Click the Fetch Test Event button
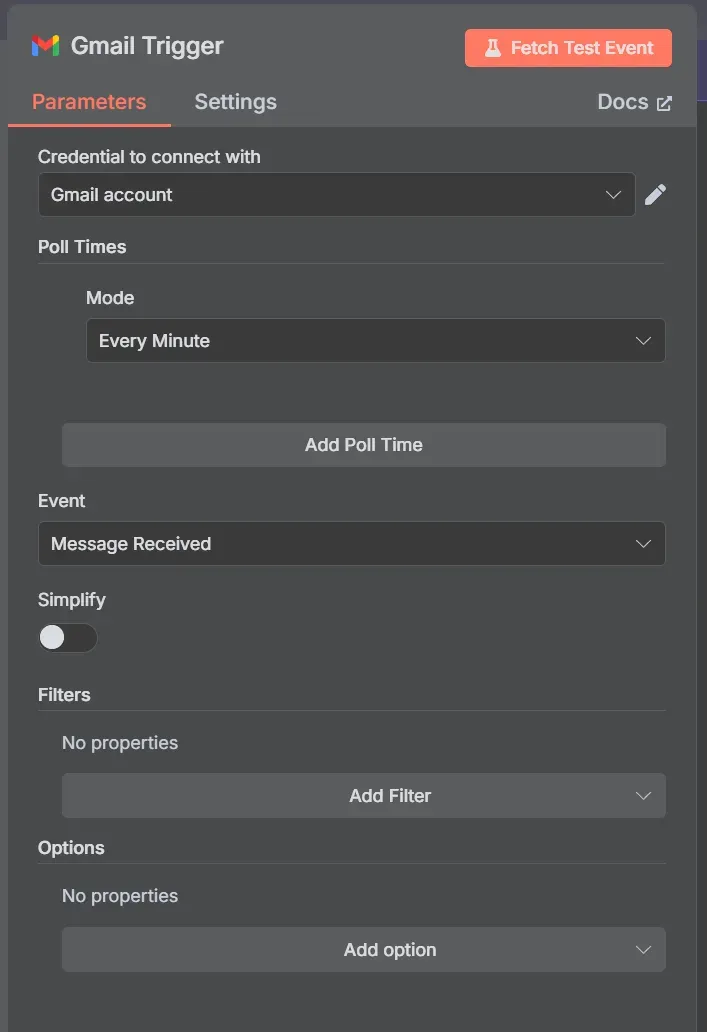 tap(568, 47)
